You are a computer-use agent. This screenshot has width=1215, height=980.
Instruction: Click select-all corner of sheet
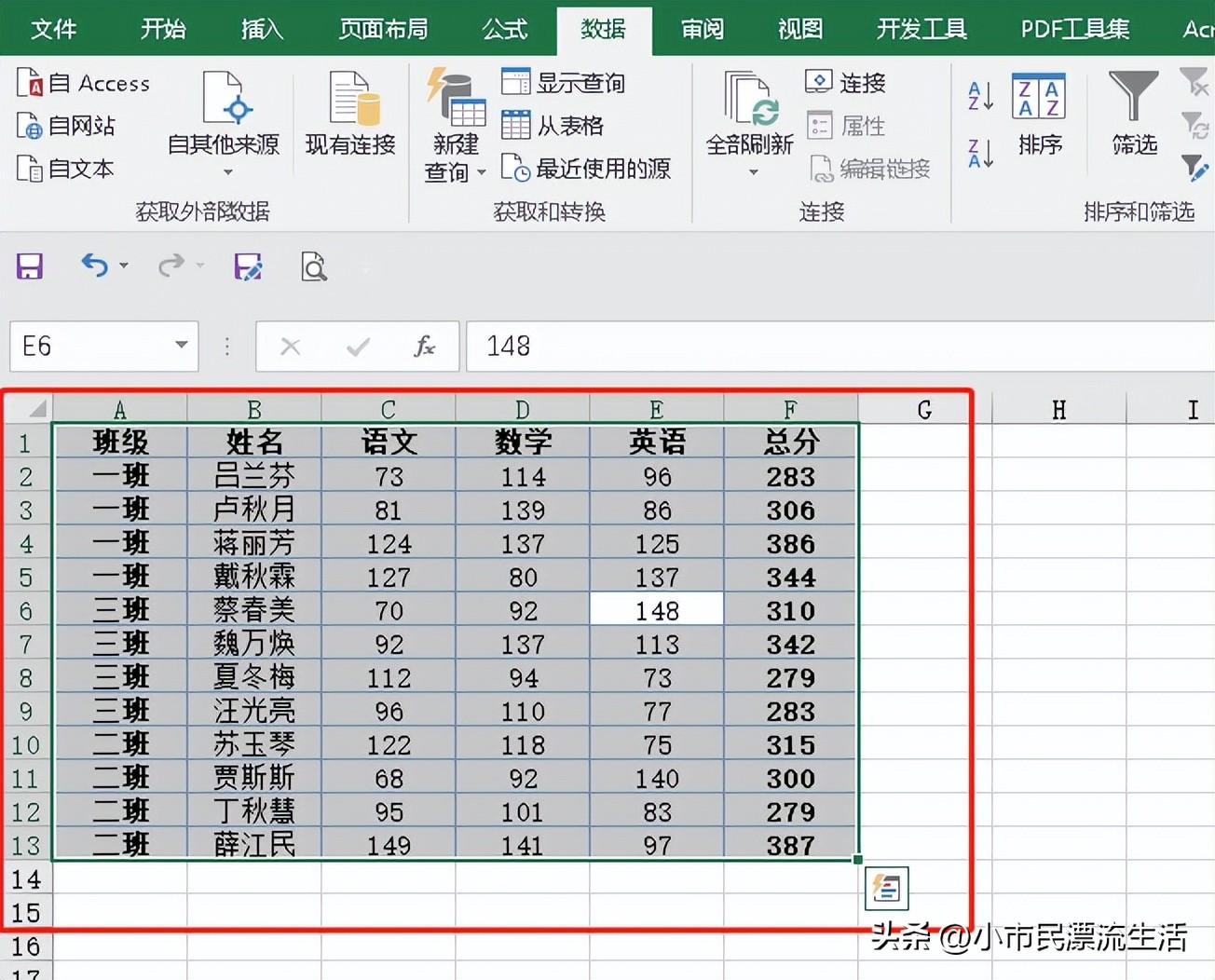pyautogui.click(x=28, y=408)
